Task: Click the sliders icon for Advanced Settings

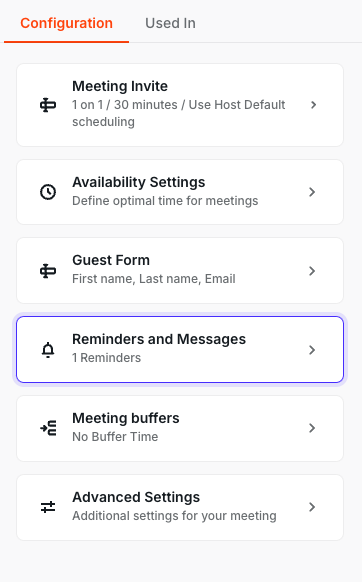Action: click(48, 507)
